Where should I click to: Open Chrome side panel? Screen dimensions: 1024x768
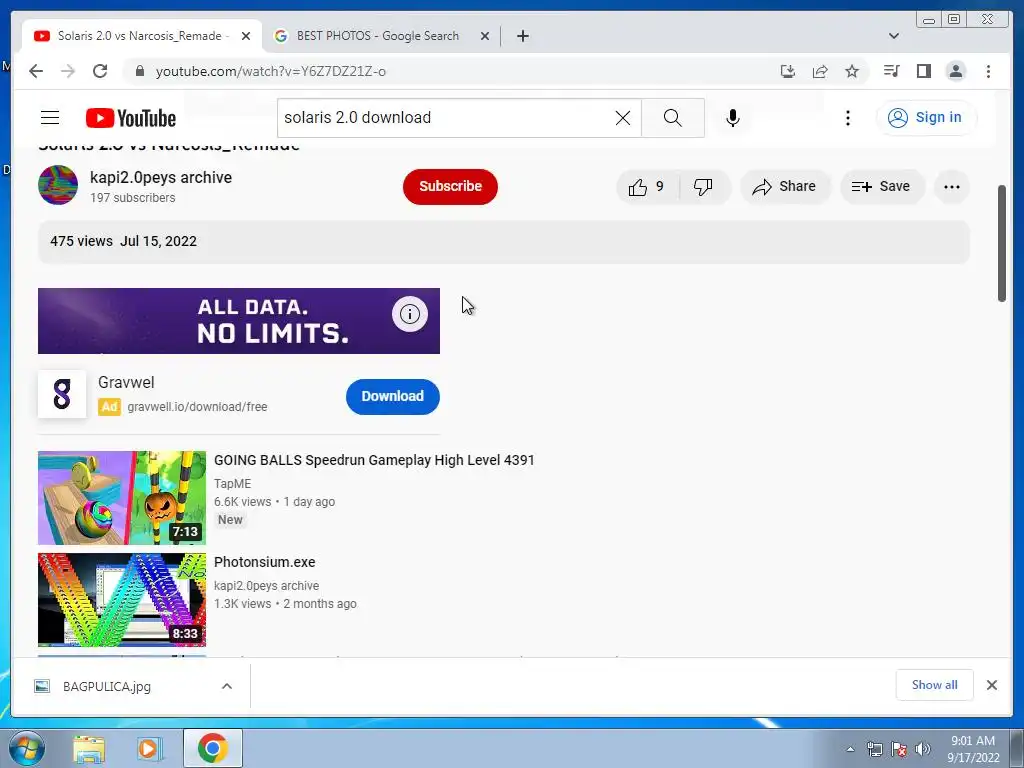(923, 71)
